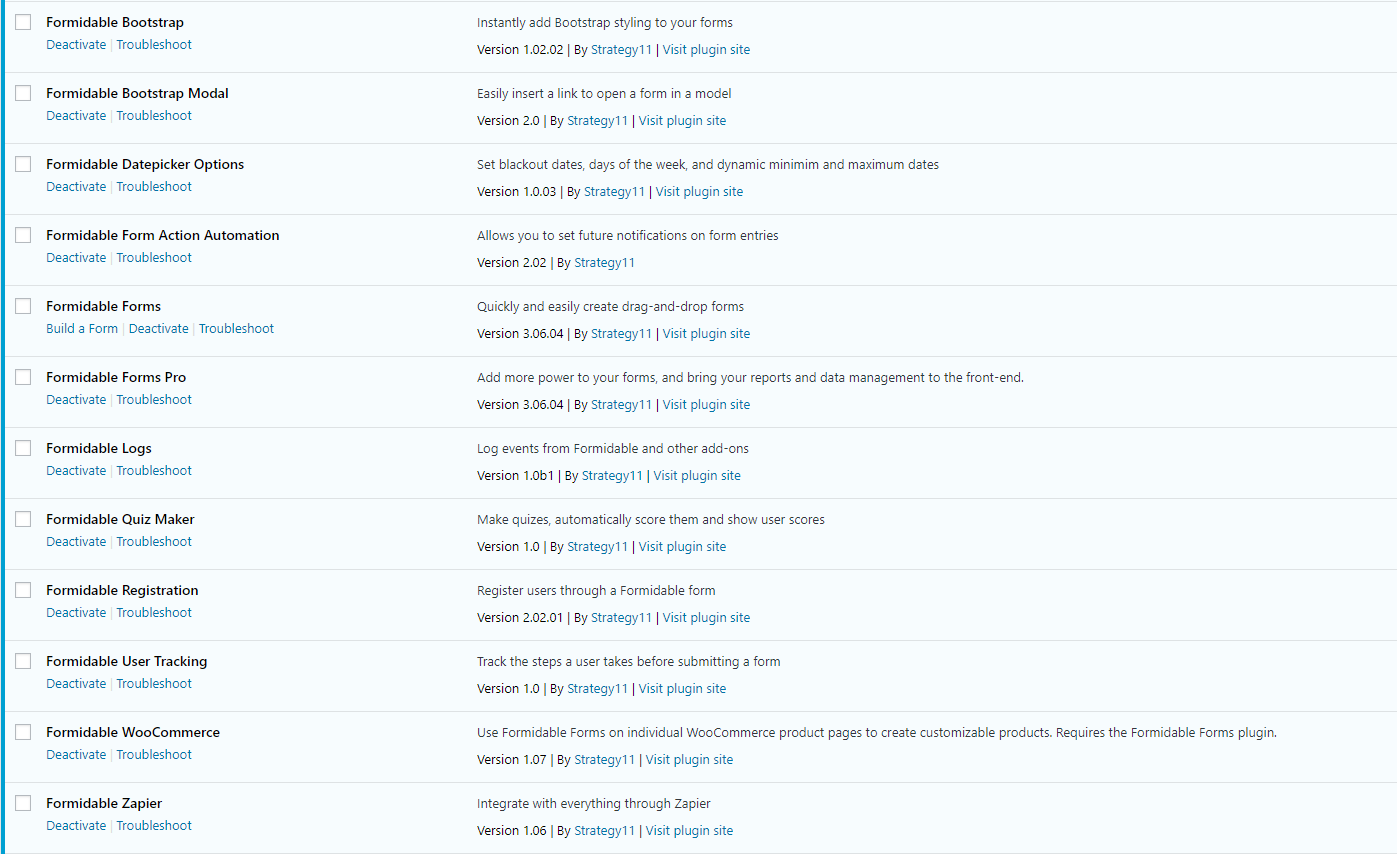Image resolution: width=1397 pixels, height=854 pixels.
Task: Visit plugin site for Formidable Logs
Action: (x=697, y=476)
